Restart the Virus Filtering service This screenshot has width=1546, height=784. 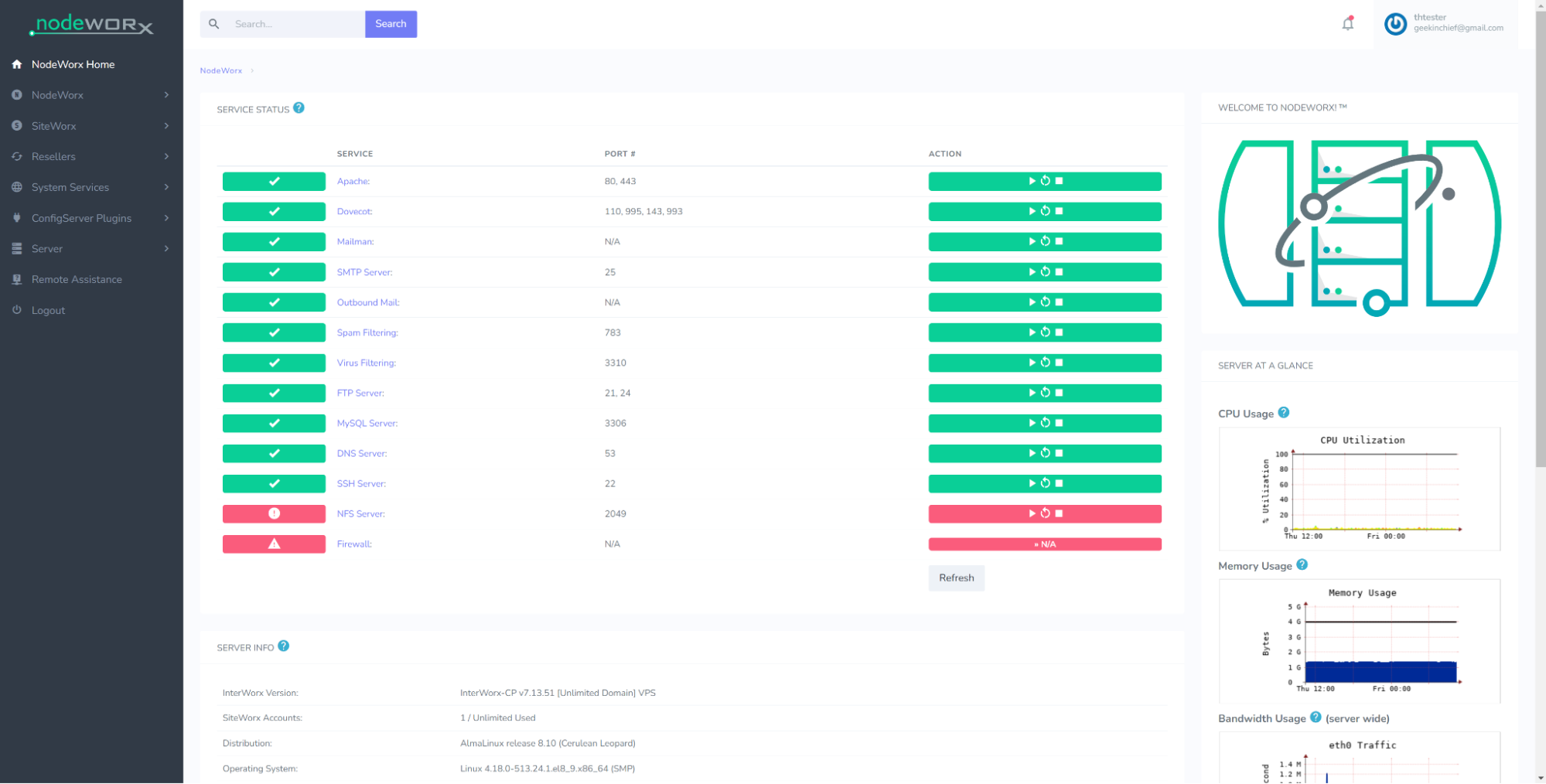1045,363
